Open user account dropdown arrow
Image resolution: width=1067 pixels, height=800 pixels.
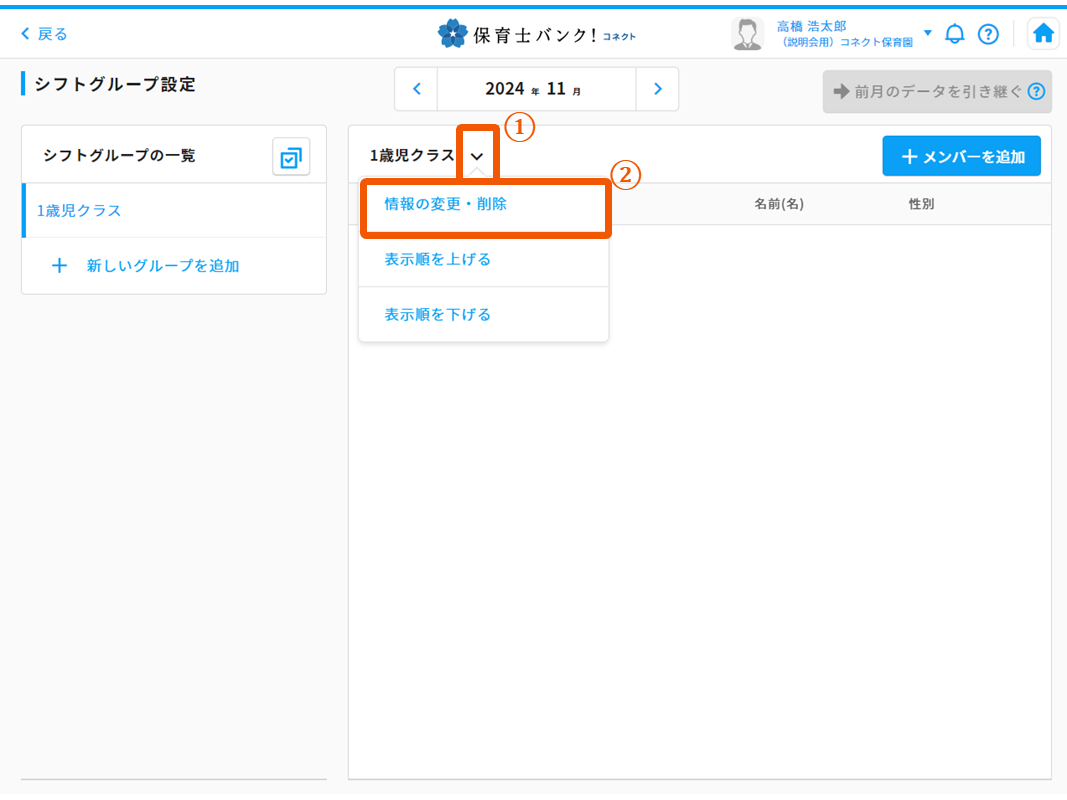(x=927, y=34)
